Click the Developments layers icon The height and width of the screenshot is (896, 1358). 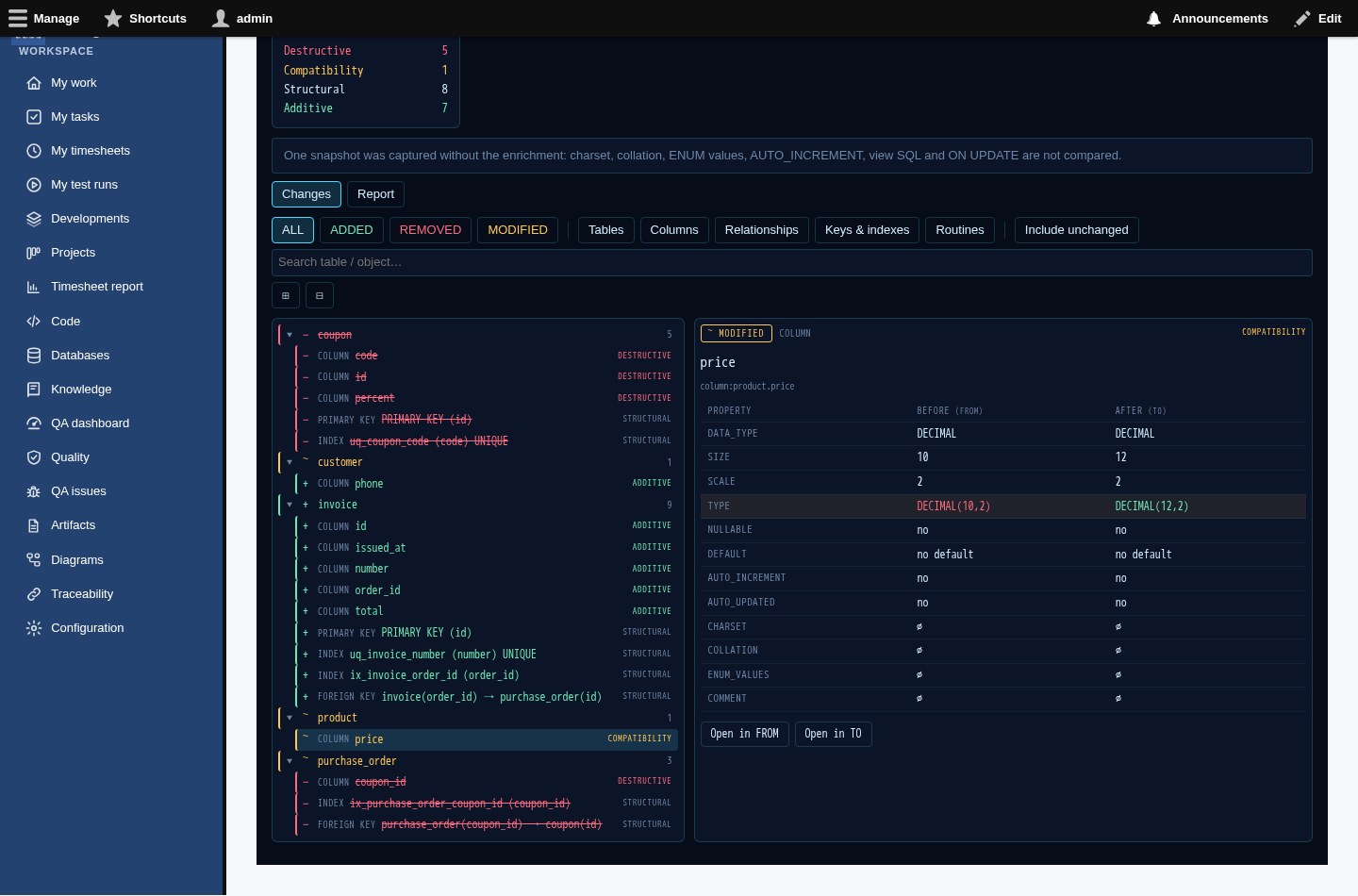click(x=34, y=219)
